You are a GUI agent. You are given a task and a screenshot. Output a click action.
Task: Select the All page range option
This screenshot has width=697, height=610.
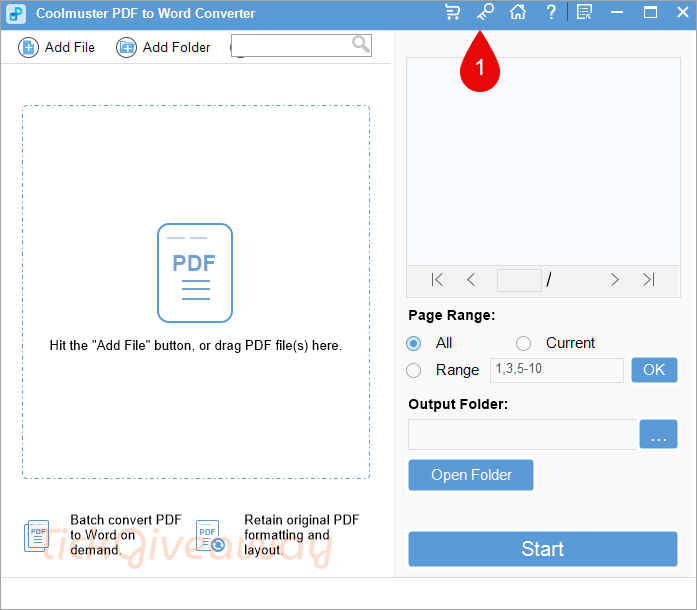(x=413, y=343)
